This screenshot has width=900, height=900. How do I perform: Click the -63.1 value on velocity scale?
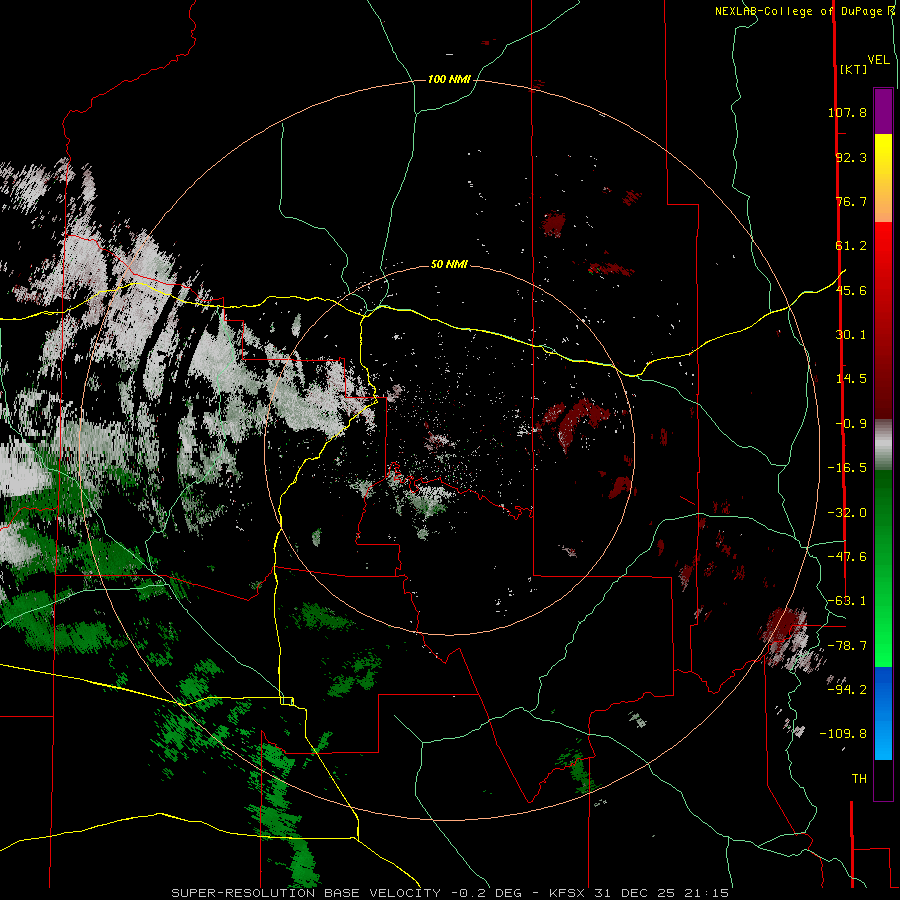pyautogui.click(x=847, y=601)
